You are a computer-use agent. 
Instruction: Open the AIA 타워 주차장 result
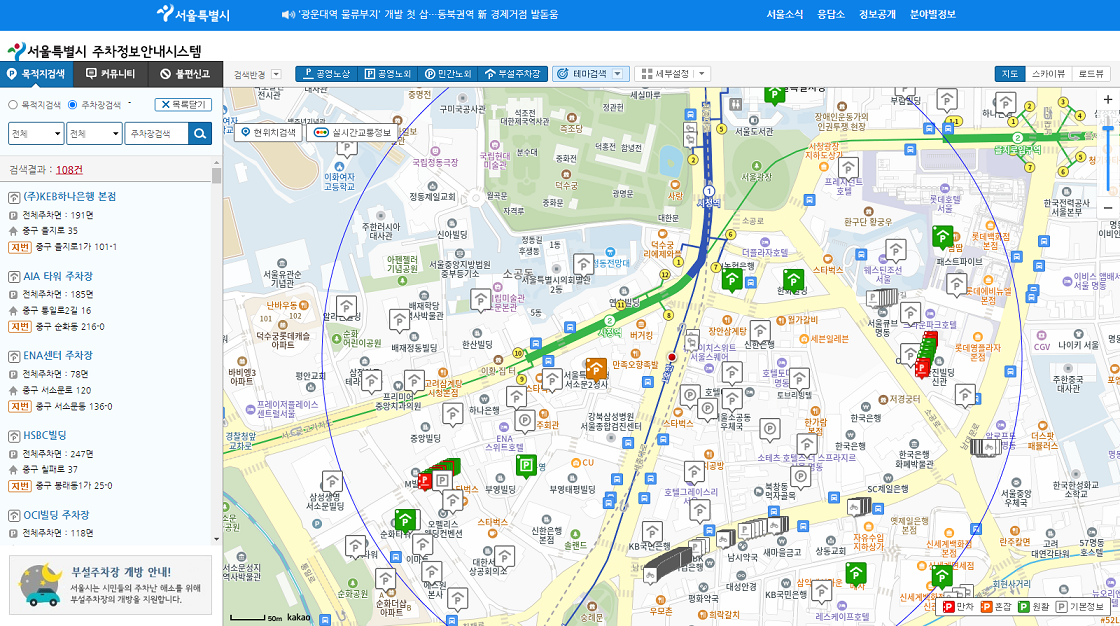point(58,276)
